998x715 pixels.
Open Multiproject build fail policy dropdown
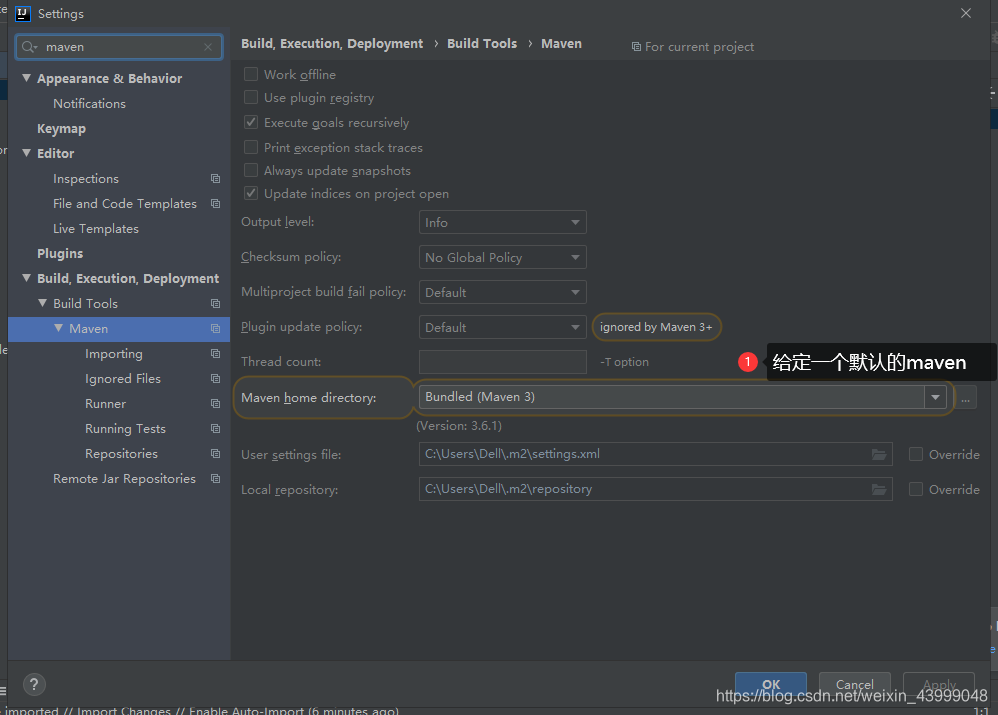(502, 292)
